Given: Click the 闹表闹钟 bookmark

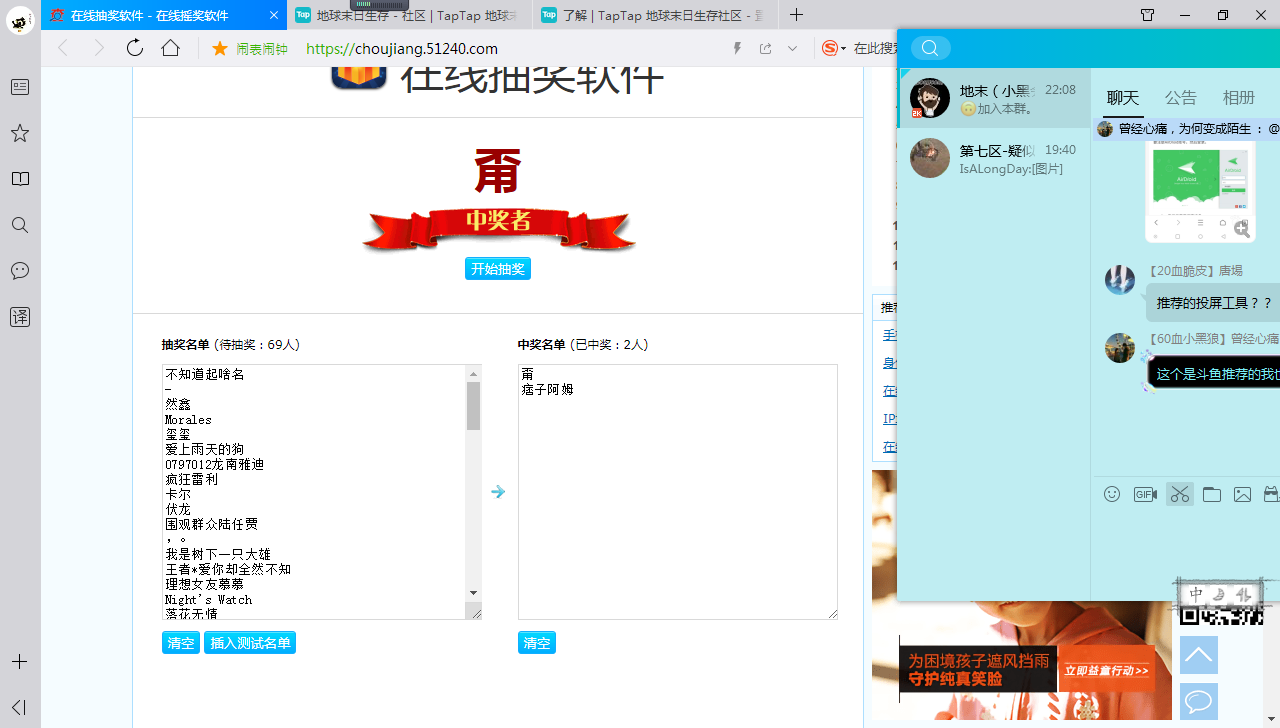Looking at the screenshot, I should pos(262,48).
